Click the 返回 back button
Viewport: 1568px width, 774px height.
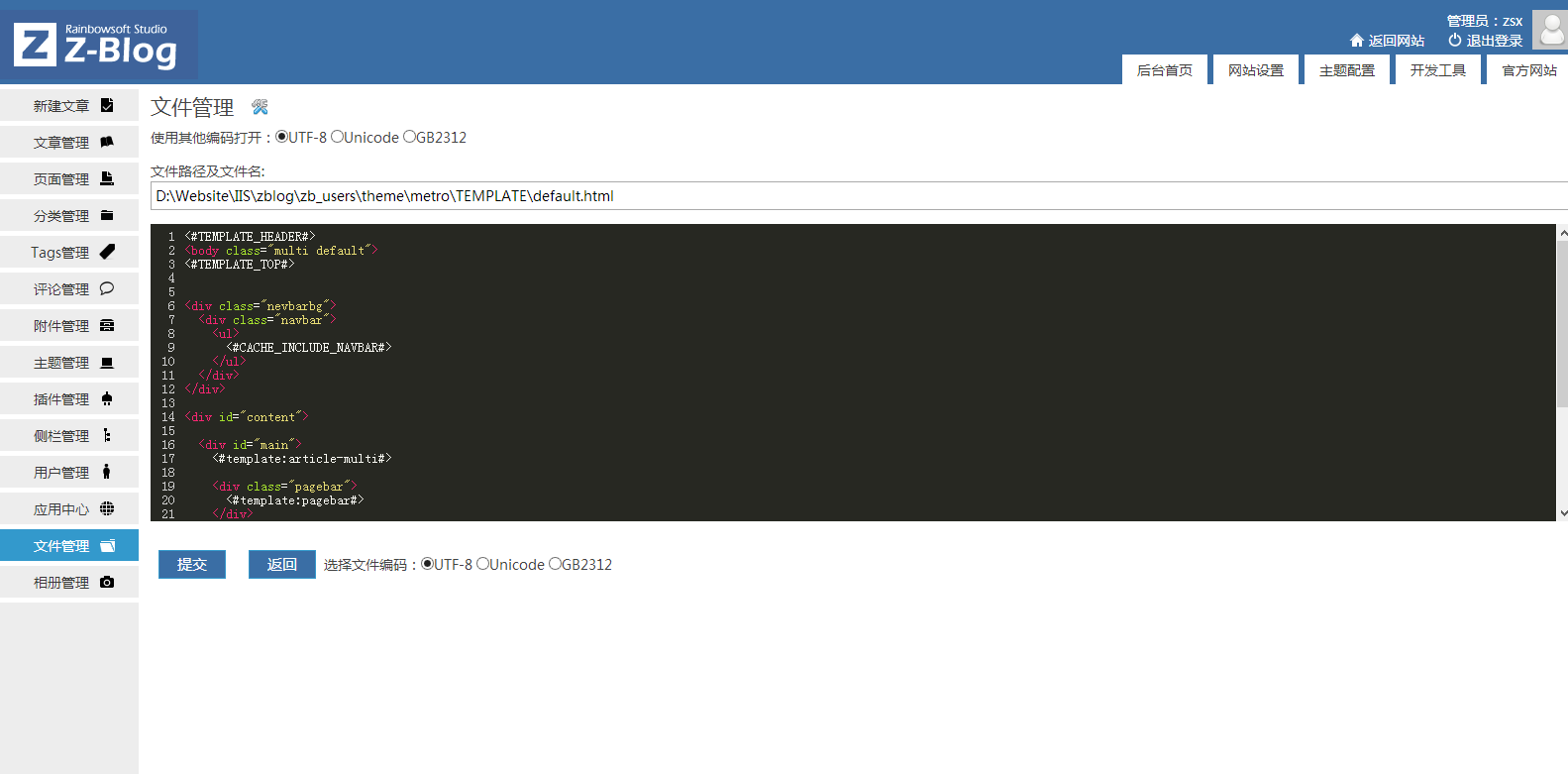point(282,564)
